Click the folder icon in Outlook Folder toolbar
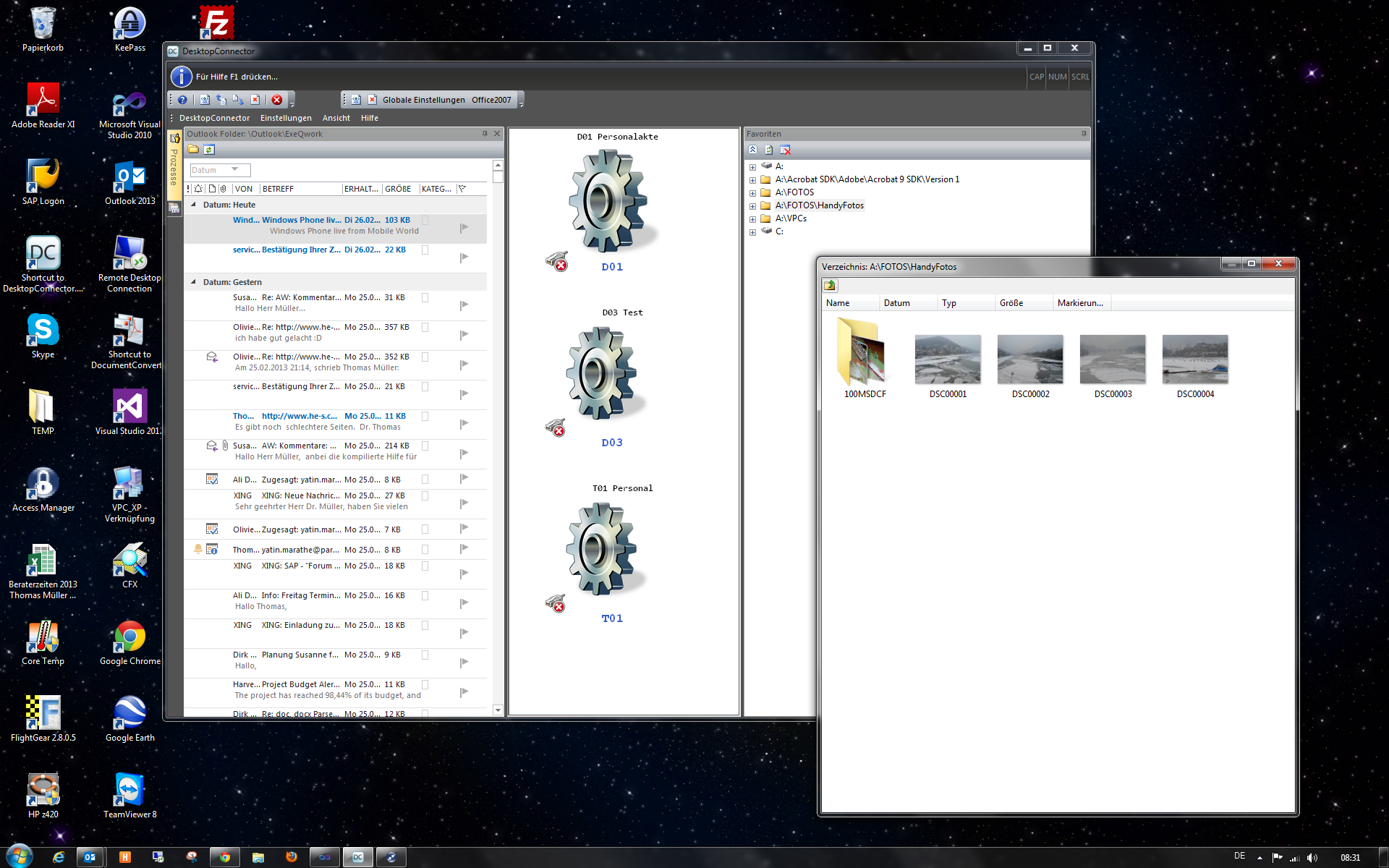The width and height of the screenshot is (1389, 868). tap(193, 150)
